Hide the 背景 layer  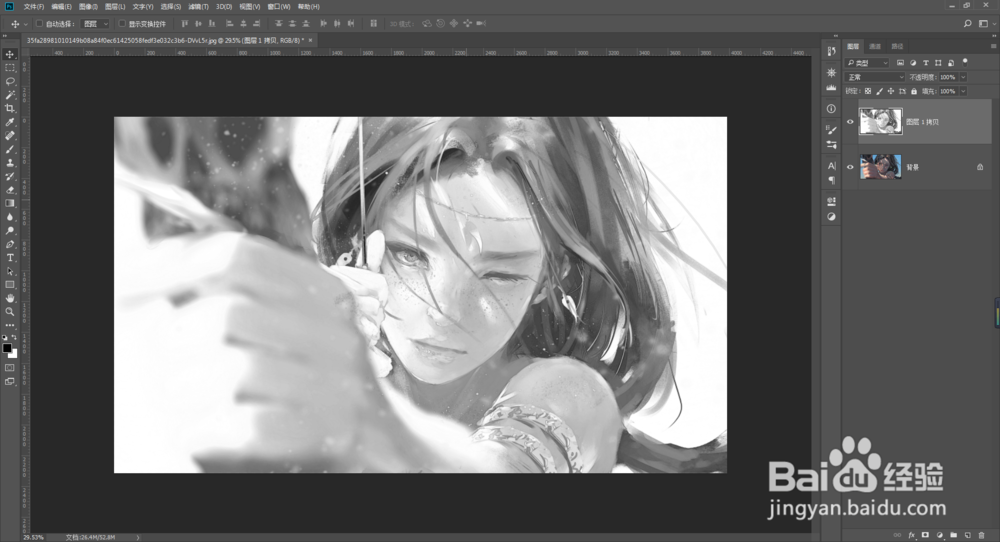click(x=850, y=167)
